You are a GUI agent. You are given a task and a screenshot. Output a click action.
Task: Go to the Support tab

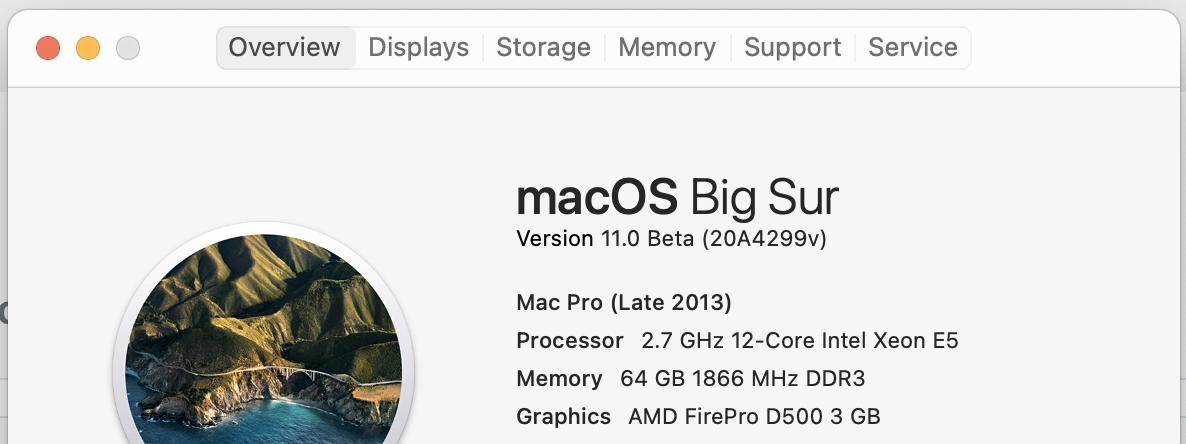pyautogui.click(x=793, y=47)
